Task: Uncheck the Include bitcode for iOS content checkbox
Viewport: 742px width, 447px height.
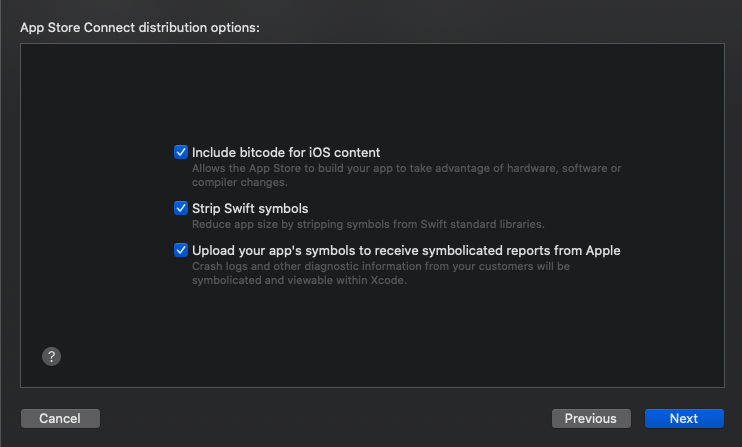Action: pyautogui.click(x=181, y=152)
